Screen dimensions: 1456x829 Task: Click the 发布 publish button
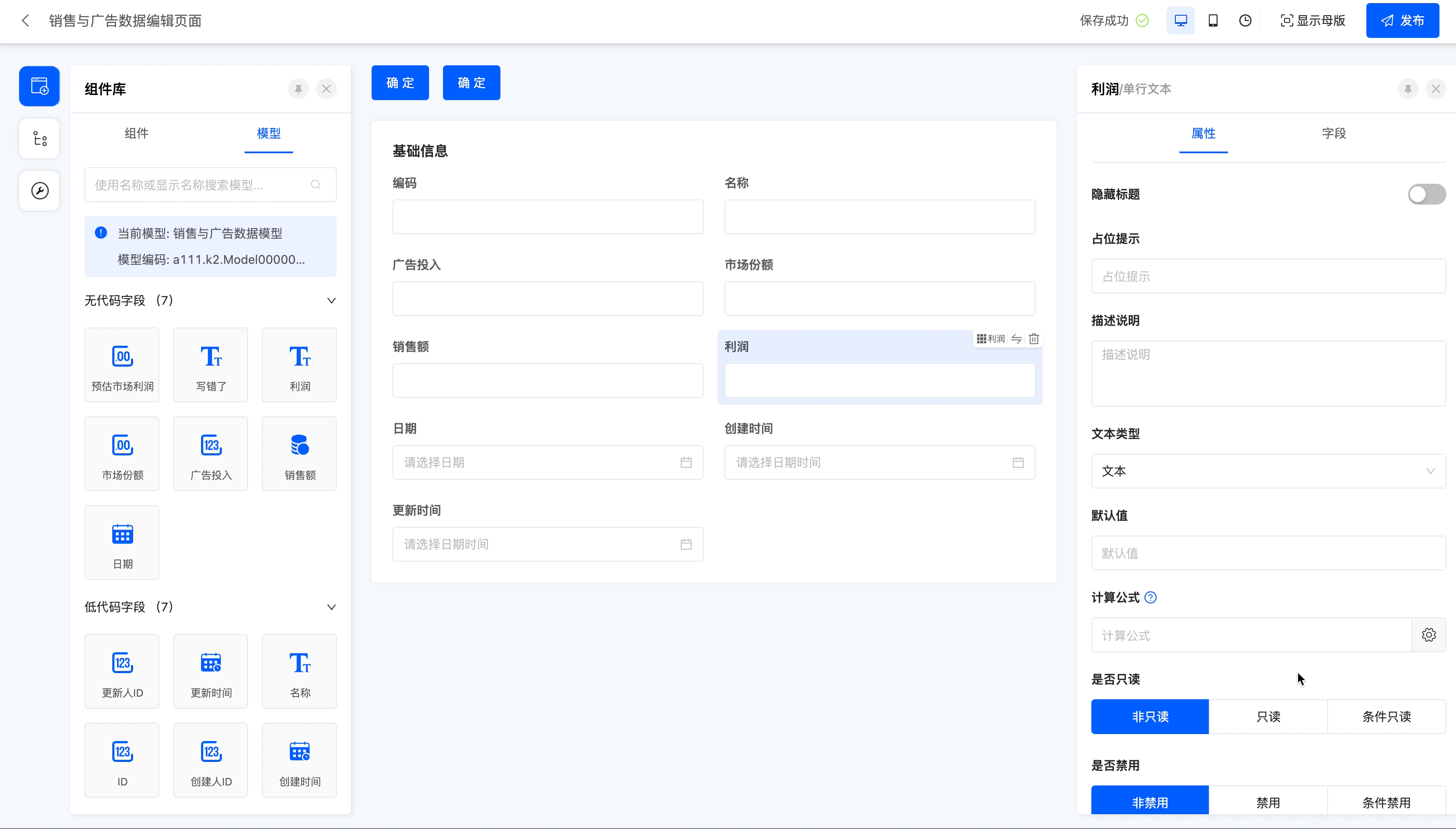pyautogui.click(x=1402, y=20)
